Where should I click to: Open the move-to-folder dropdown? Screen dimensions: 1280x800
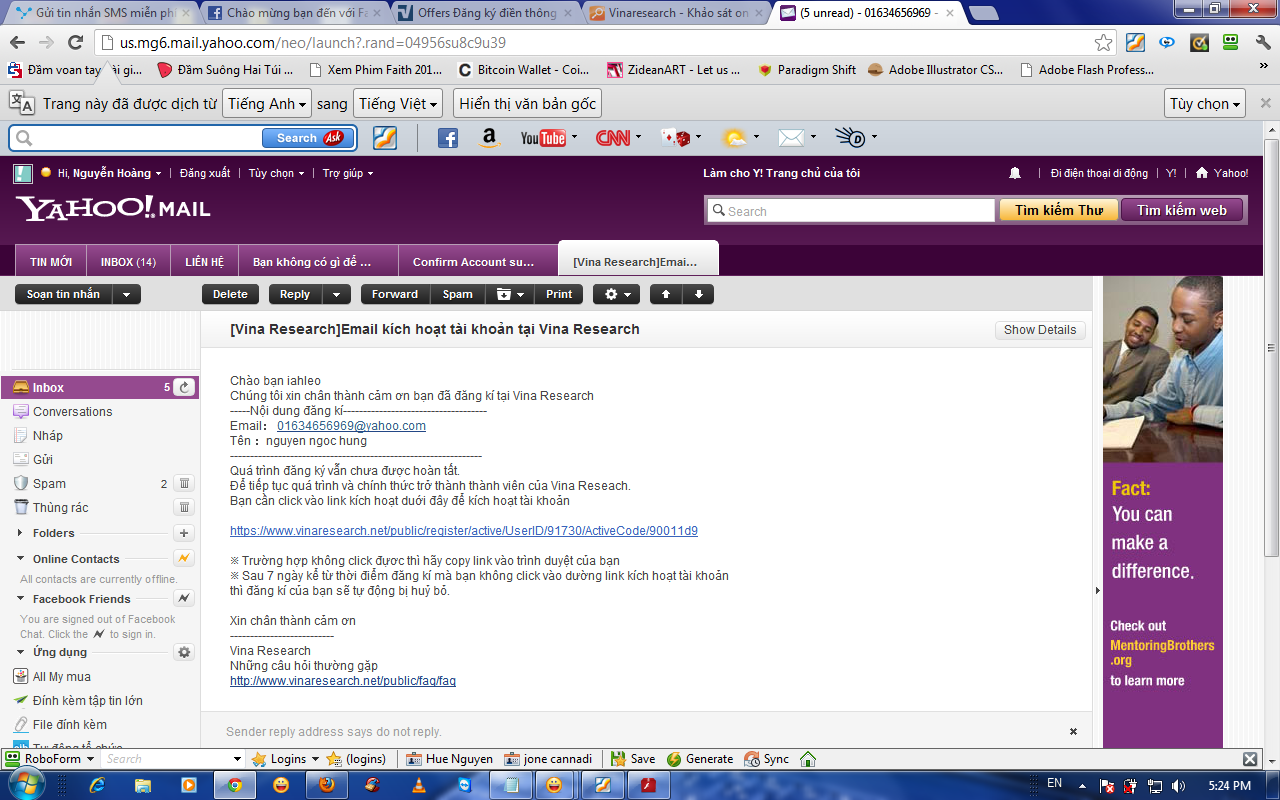[x=509, y=294]
